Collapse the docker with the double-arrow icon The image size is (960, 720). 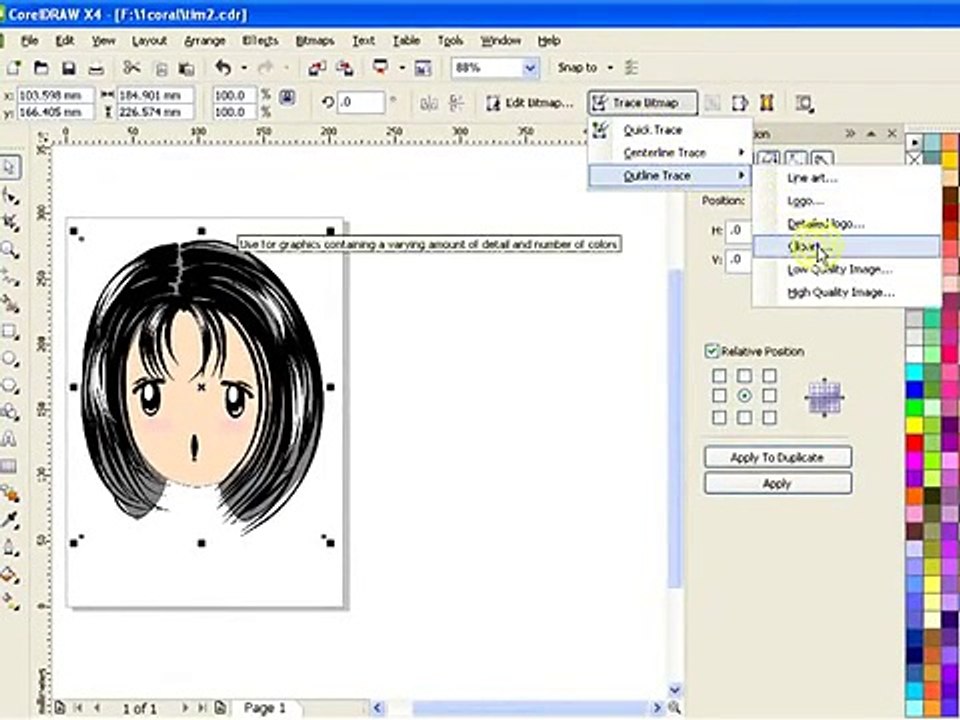click(x=850, y=133)
